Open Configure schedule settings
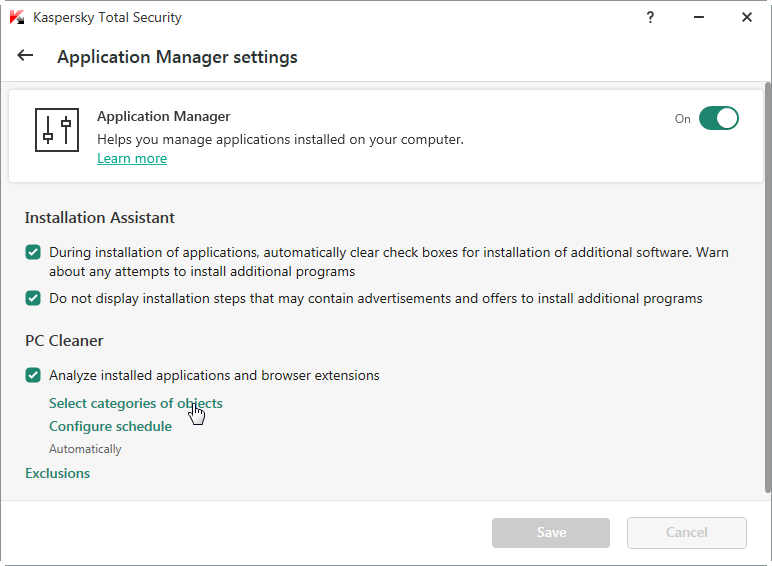This screenshot has height=566, width=772. (x=110, y=426)
